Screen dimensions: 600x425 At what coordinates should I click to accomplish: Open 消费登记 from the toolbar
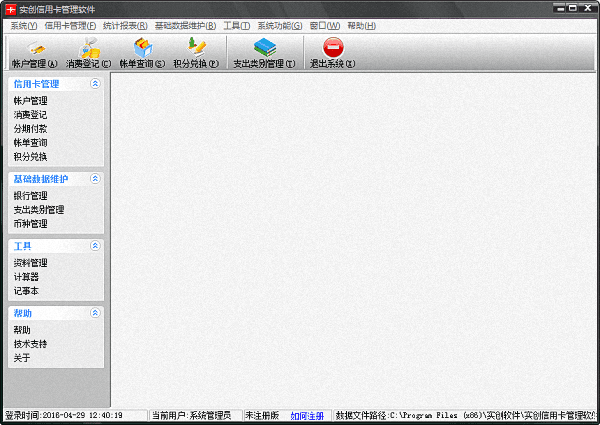pos(89,46)
